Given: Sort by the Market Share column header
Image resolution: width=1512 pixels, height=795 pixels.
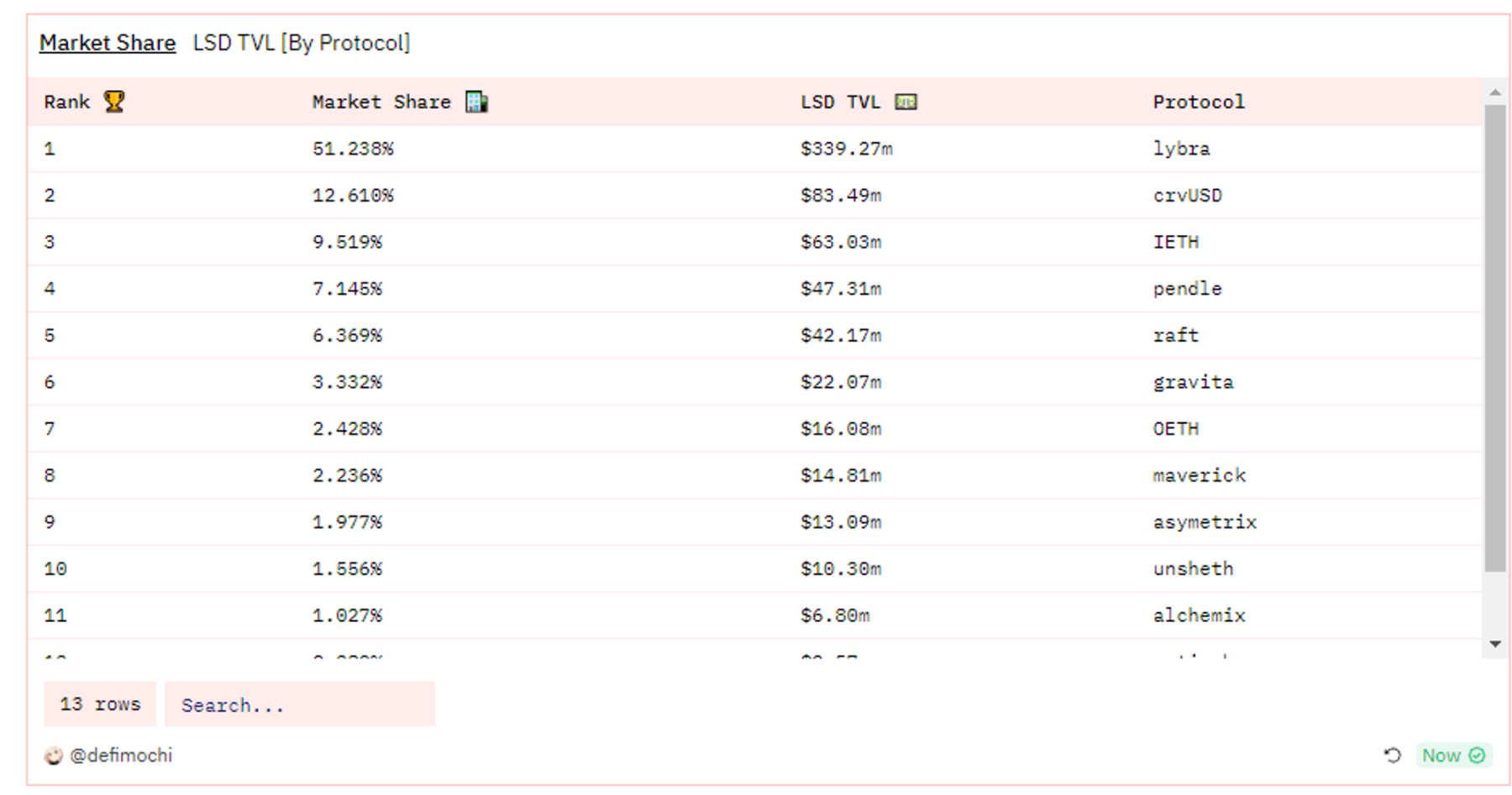Looking at the screenshot, I should [x=381, y=102].
